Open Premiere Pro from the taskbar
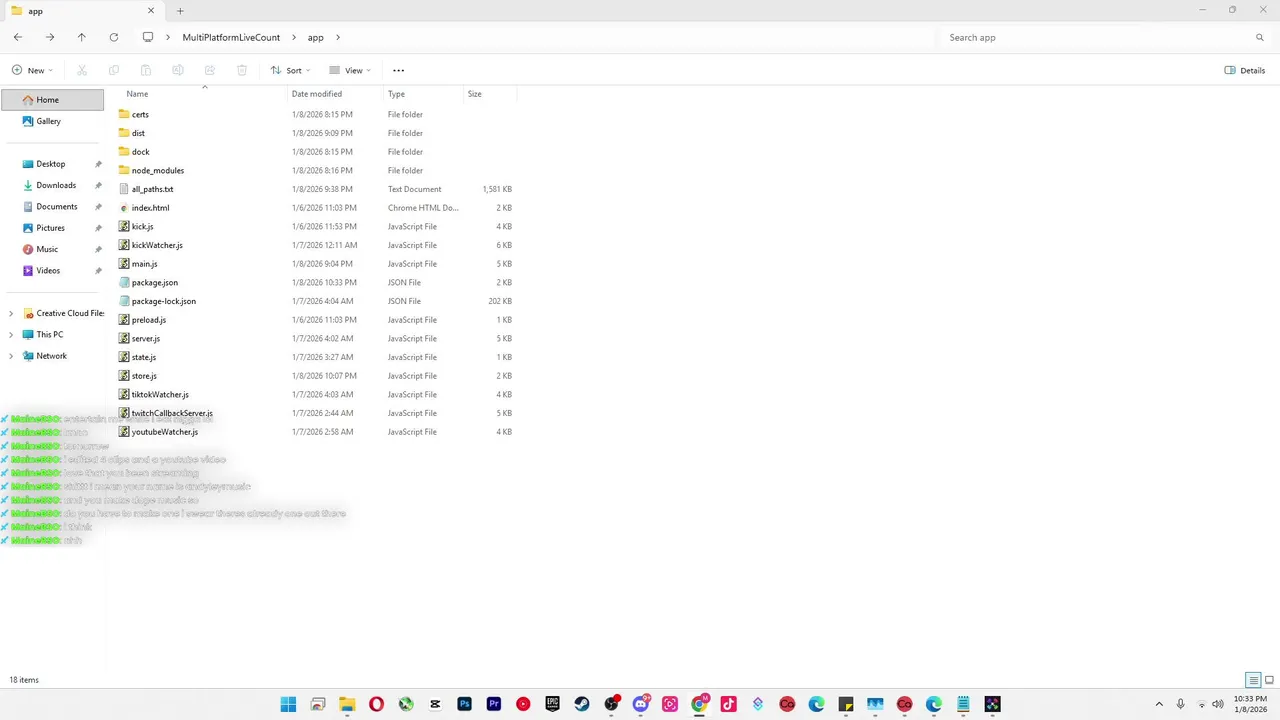Viewport: 1280px width, 720px height. 494,704
